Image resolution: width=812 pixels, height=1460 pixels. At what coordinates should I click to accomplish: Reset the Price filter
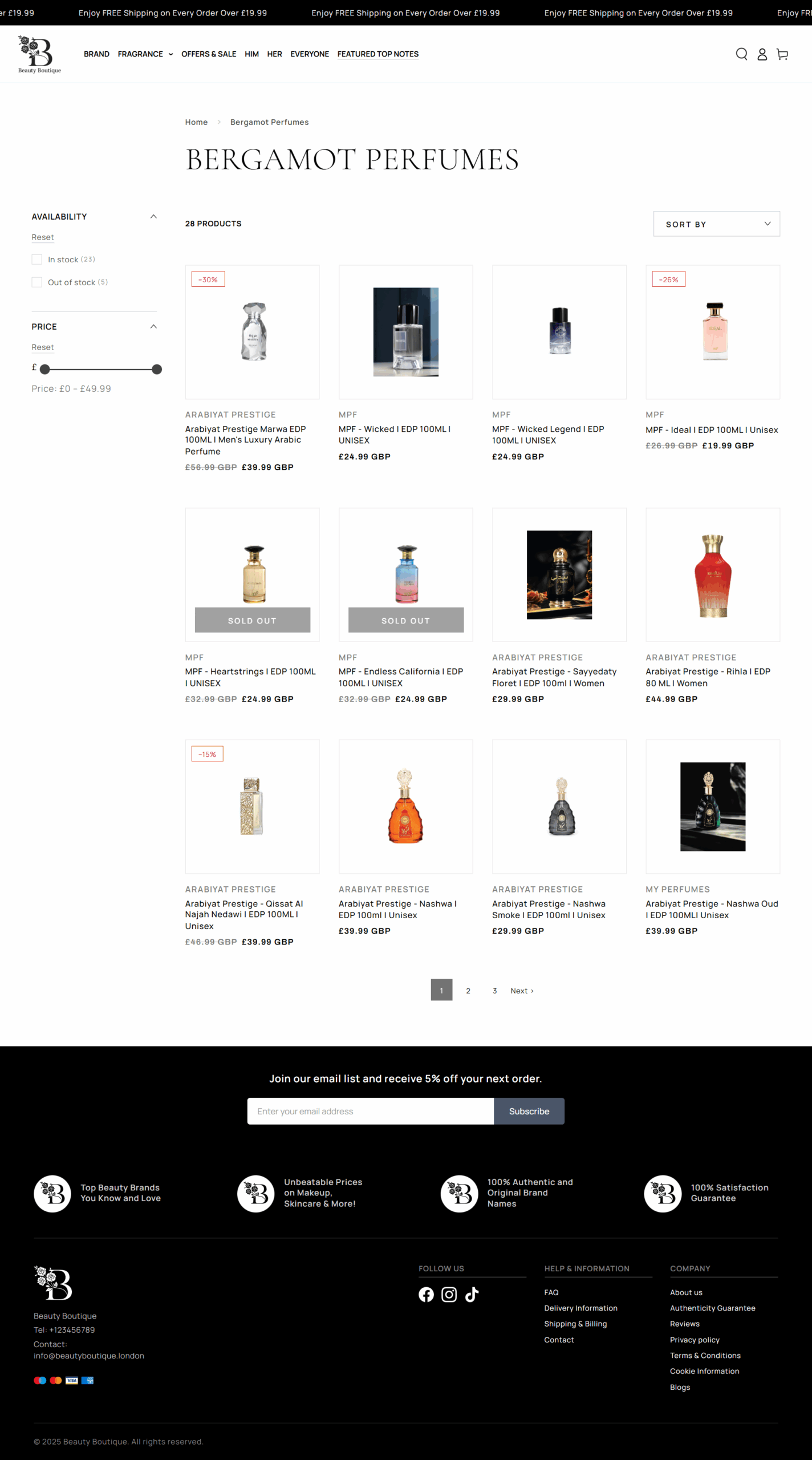point(43,347)
